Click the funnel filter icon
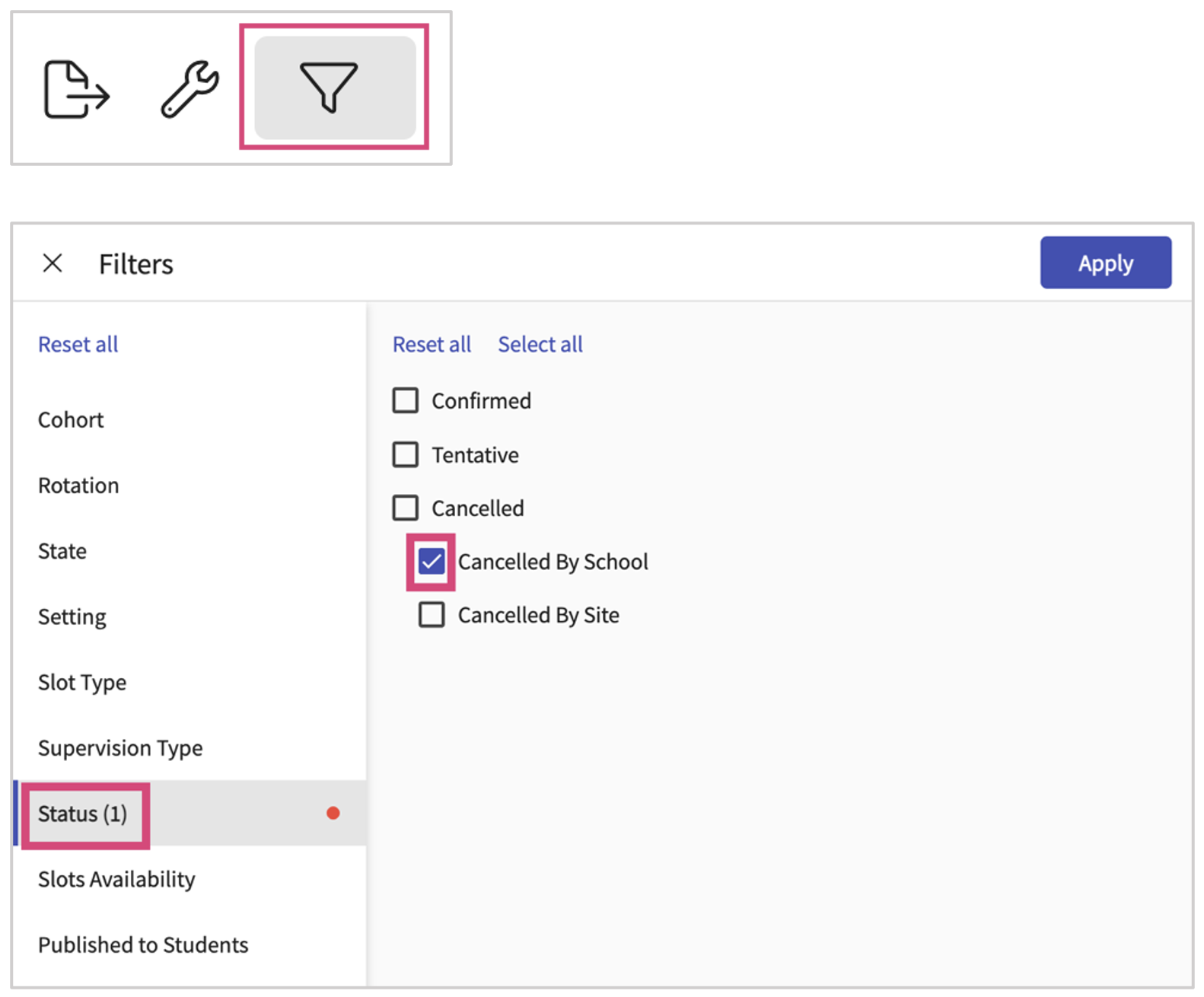Image resolution: width=1204 pixels, height=997 pixels. [330, 88]
